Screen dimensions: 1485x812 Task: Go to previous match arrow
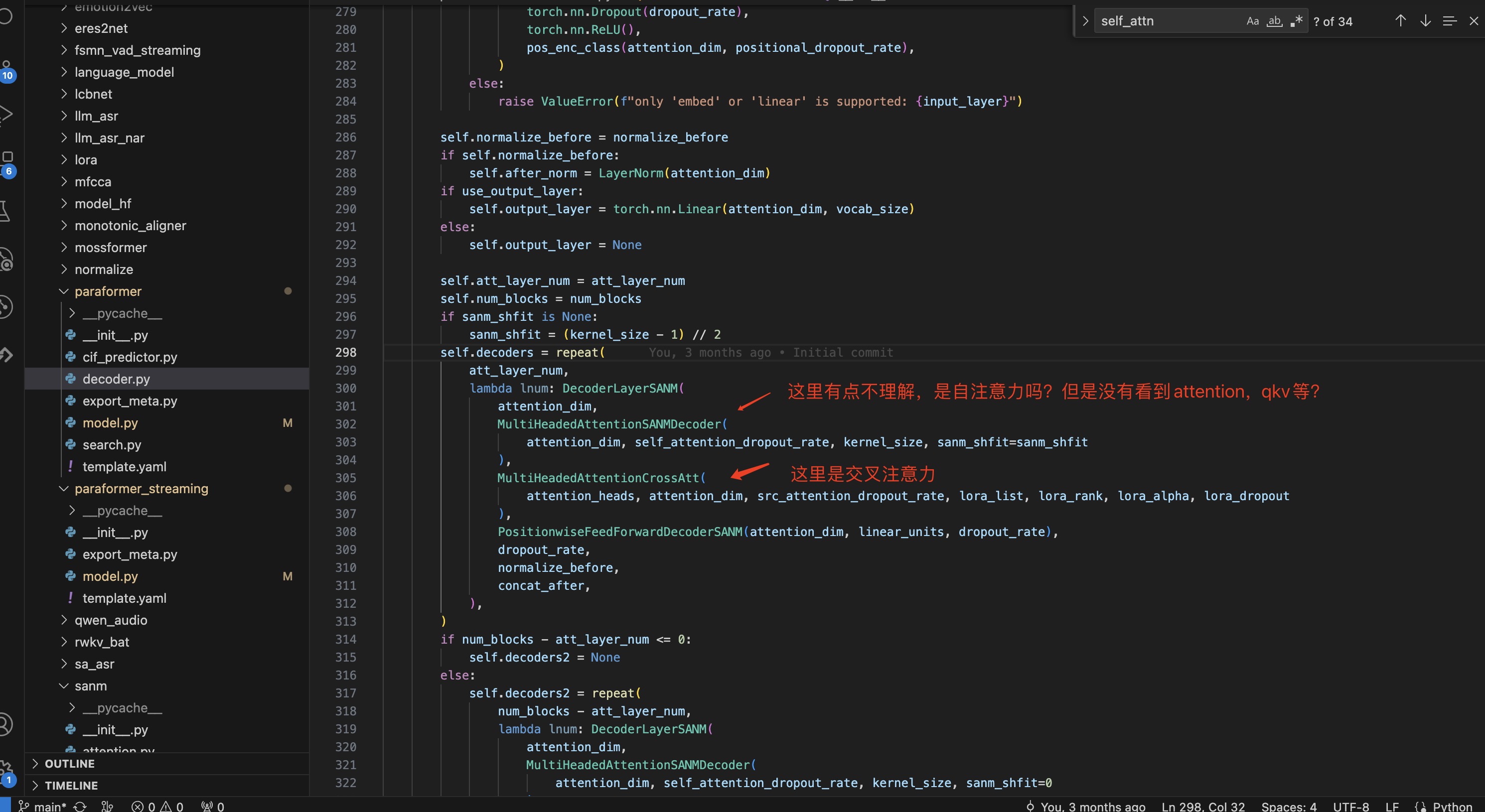coord(1400,21)
